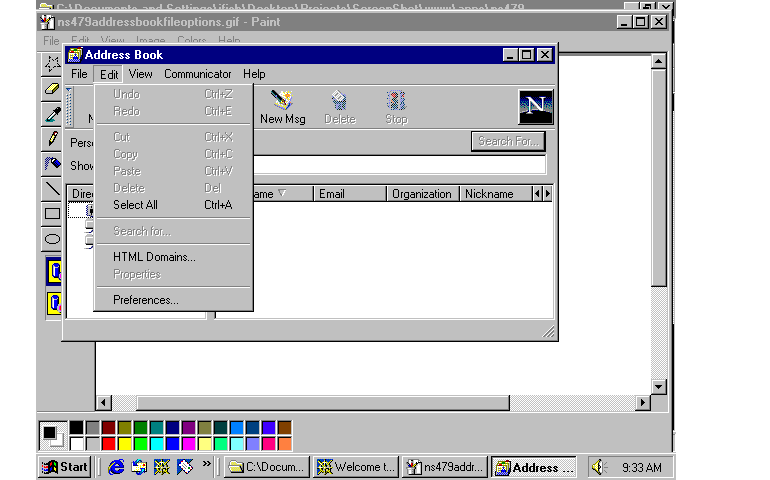Click the Delete toolbar icon
770x480 pixels.
click(339, 107)
